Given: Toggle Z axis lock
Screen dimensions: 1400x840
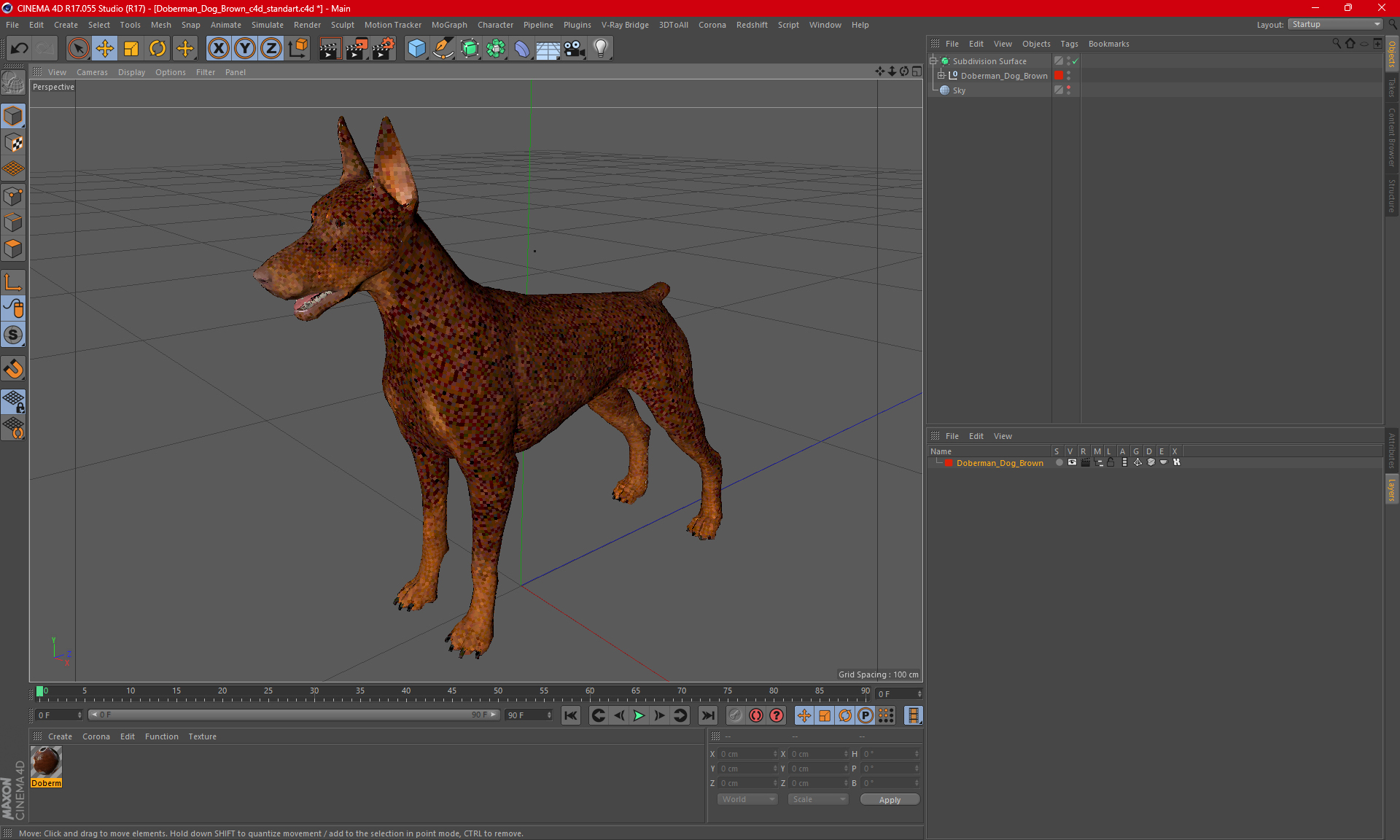Looking at the screenshot, I should tap(271, 49).
